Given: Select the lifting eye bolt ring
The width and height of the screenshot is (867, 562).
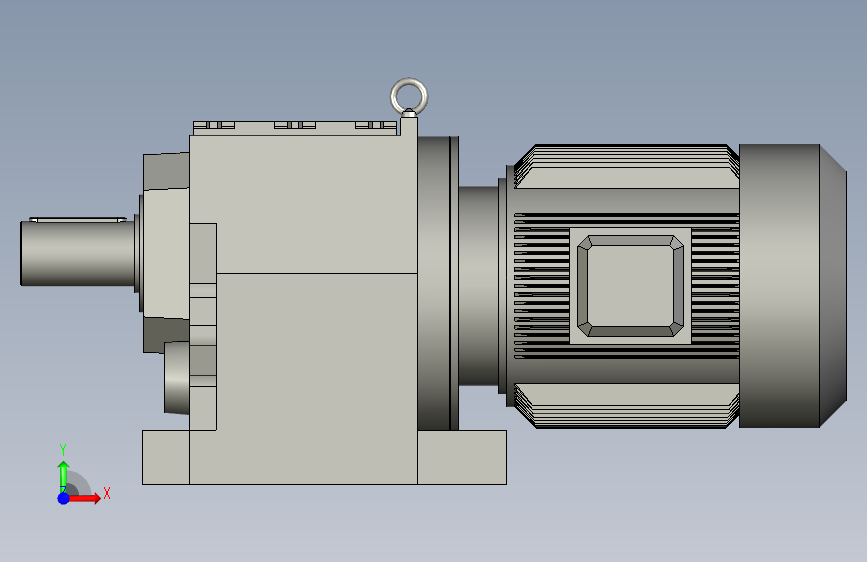Looking at the screenshot, I should 409,97.
